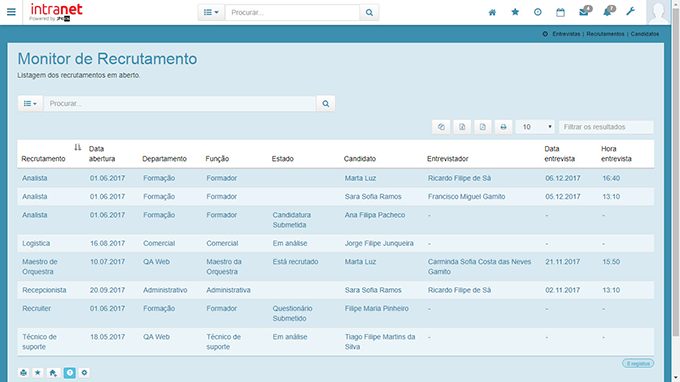Click bottom favorite star icon
The image size is (680, 382).
[38, 373]
